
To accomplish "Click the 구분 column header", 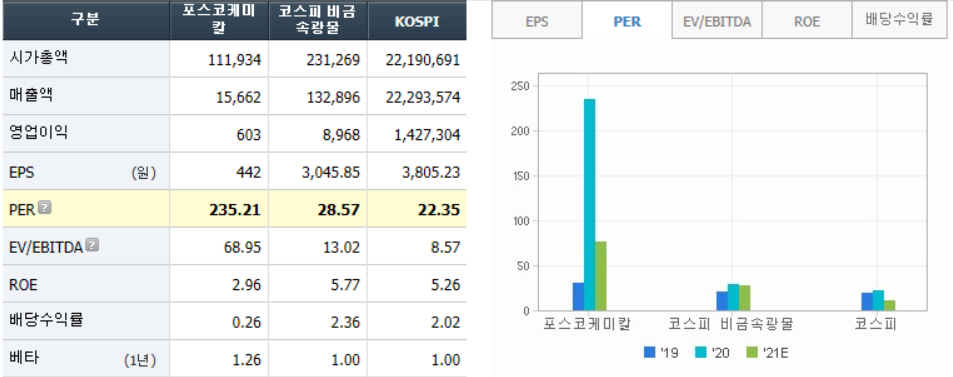I will pos(86,20).
